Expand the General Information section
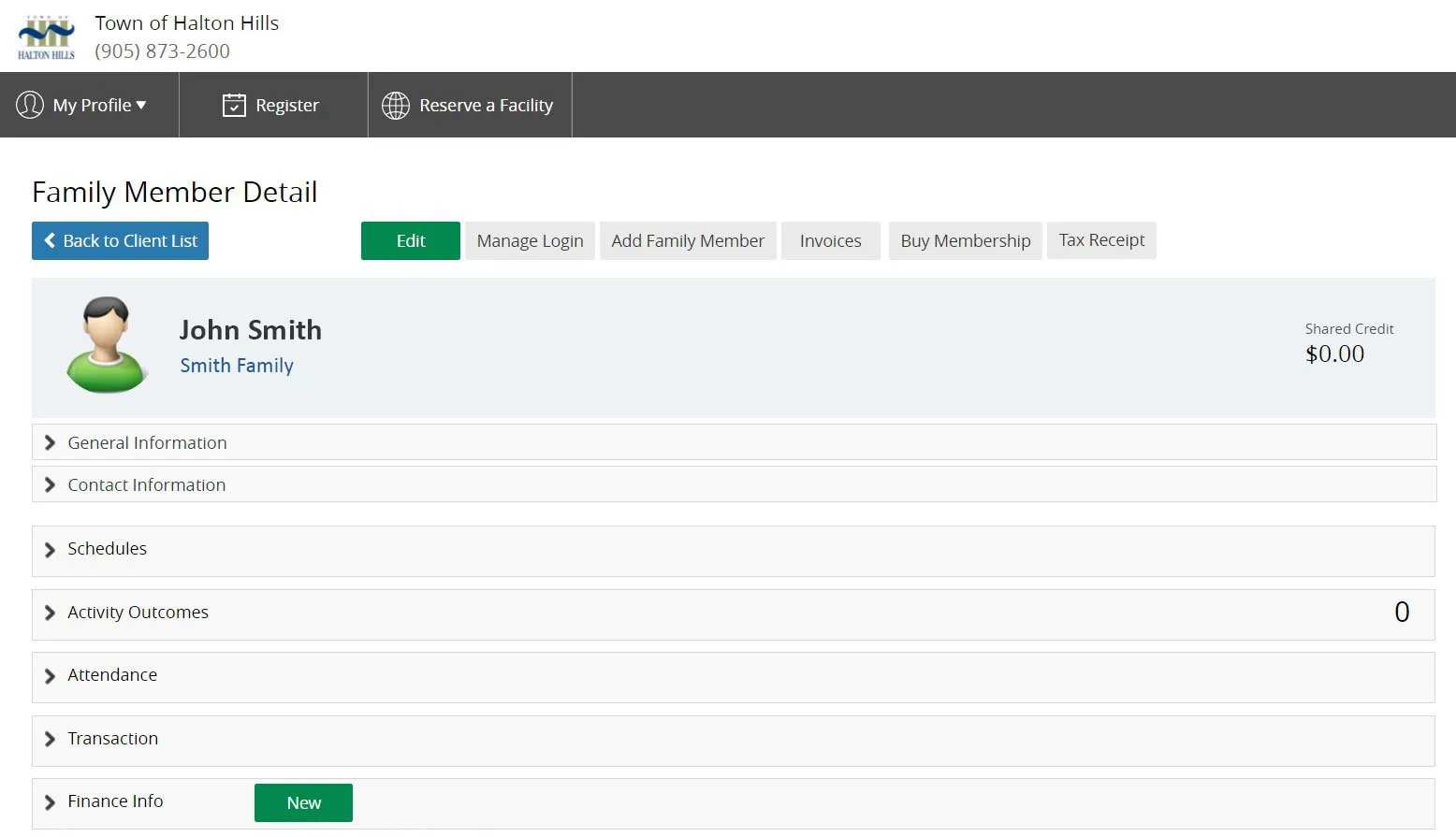Viewport: 1456px width, 837px height. tap(734, 442)
